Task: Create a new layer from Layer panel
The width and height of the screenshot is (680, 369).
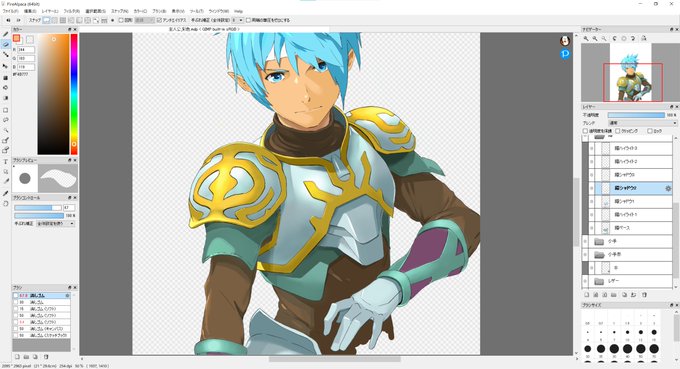Action: click(x=586, y=294)
